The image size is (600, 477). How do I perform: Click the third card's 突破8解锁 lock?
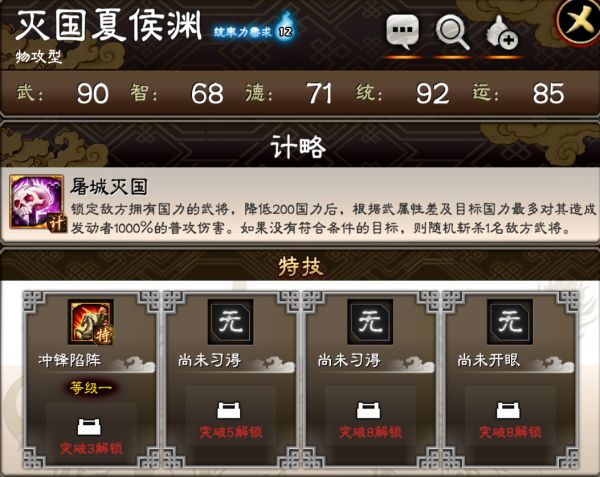tap(368, 410)
